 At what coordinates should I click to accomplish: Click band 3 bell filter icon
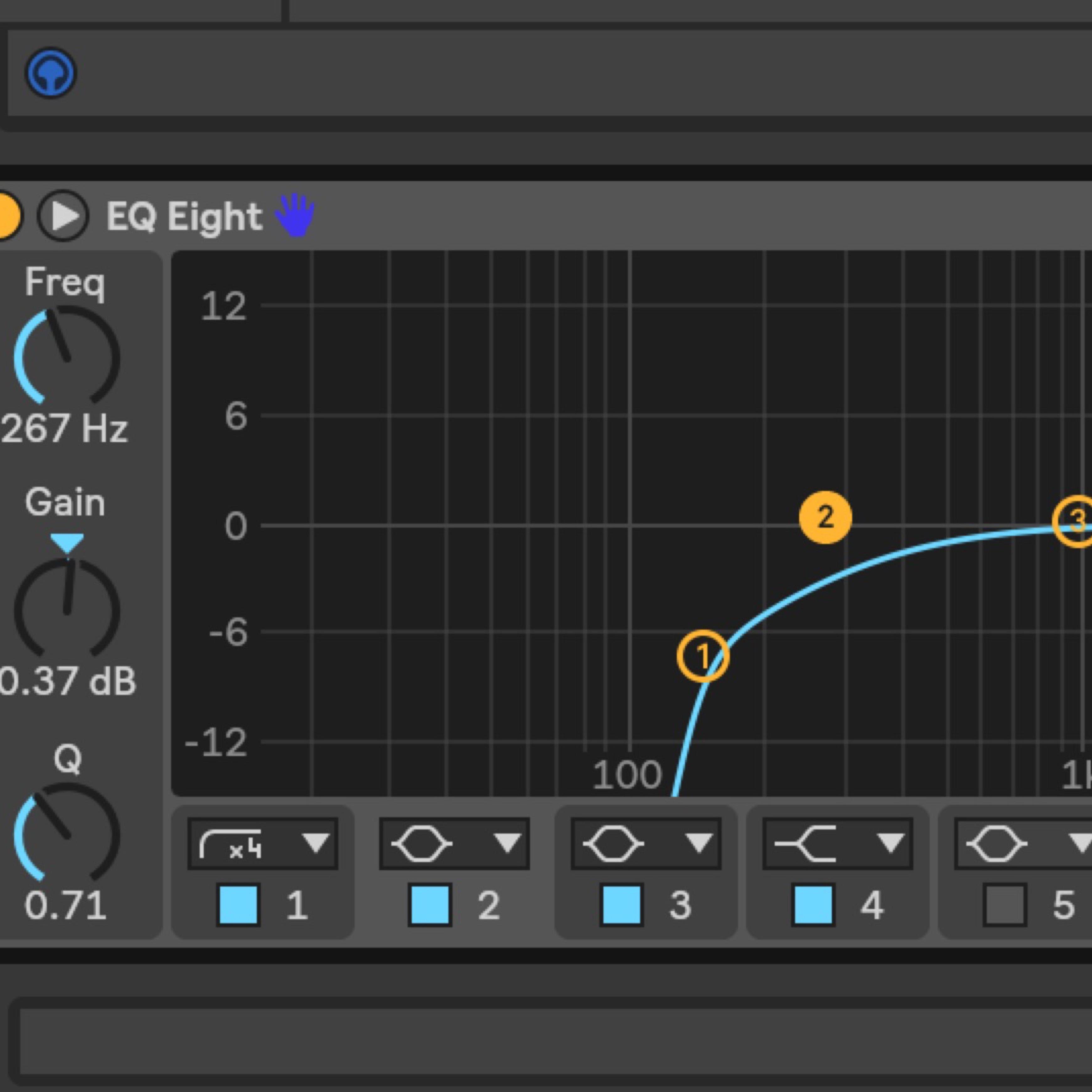click(613, 844)
